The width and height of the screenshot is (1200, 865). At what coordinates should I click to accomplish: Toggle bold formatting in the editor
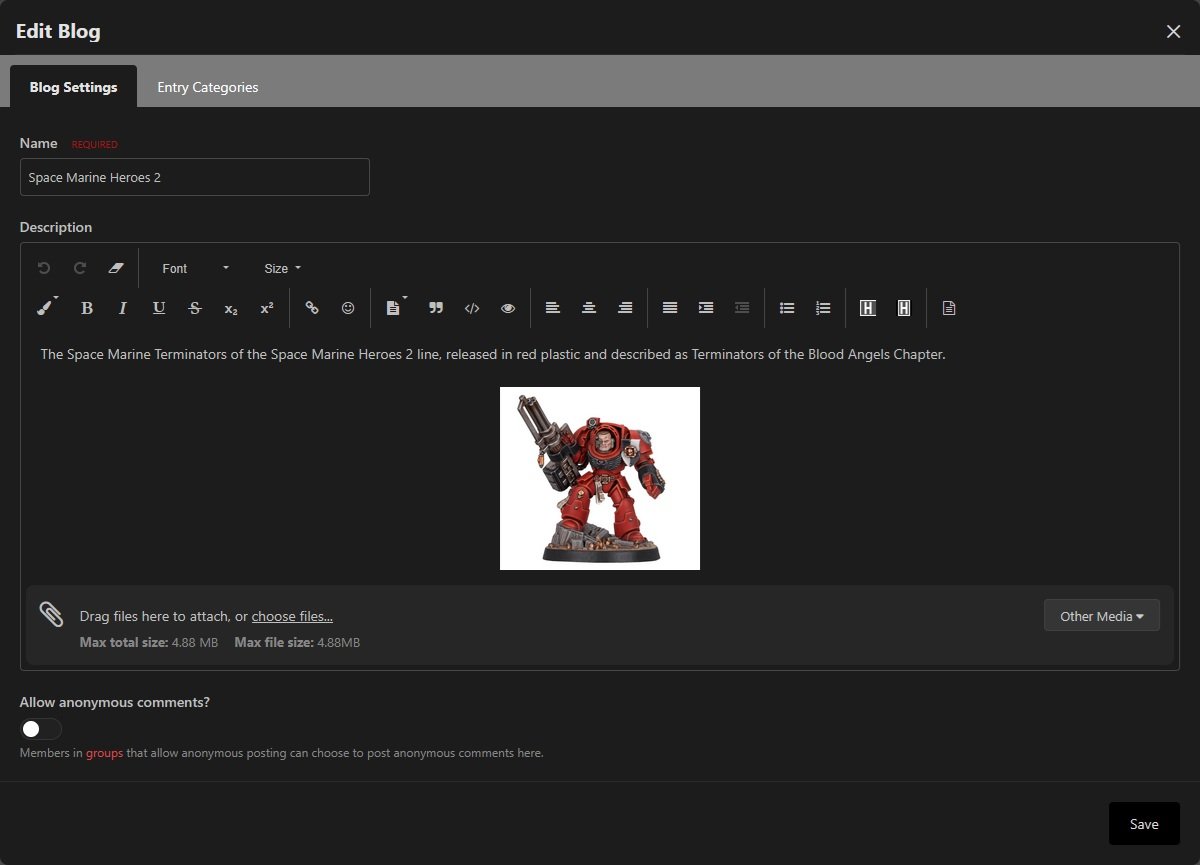click(x=87, y=308)
